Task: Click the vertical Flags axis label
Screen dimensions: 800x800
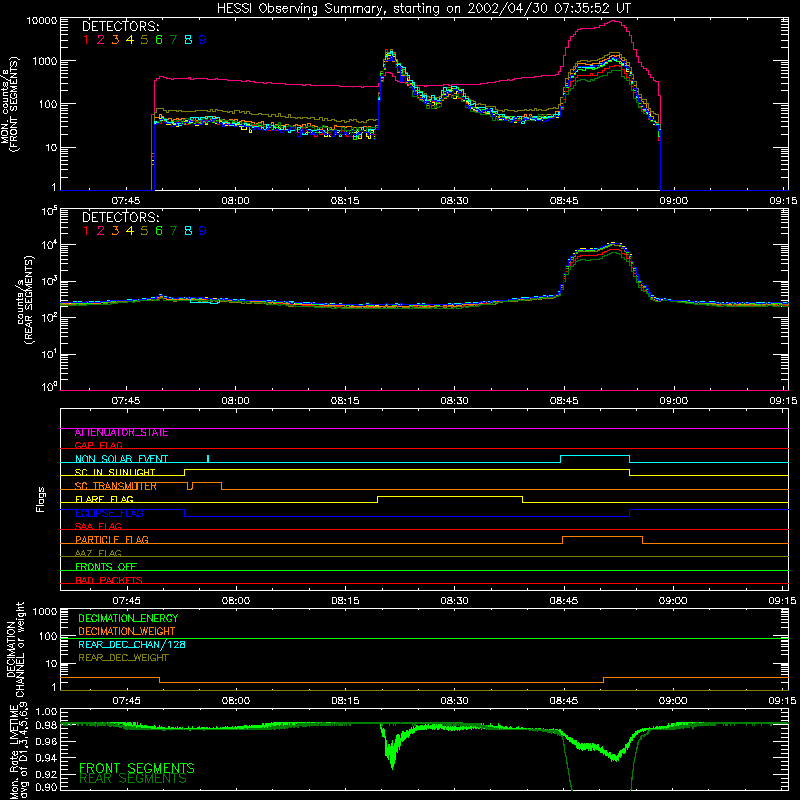Action: 41,499
